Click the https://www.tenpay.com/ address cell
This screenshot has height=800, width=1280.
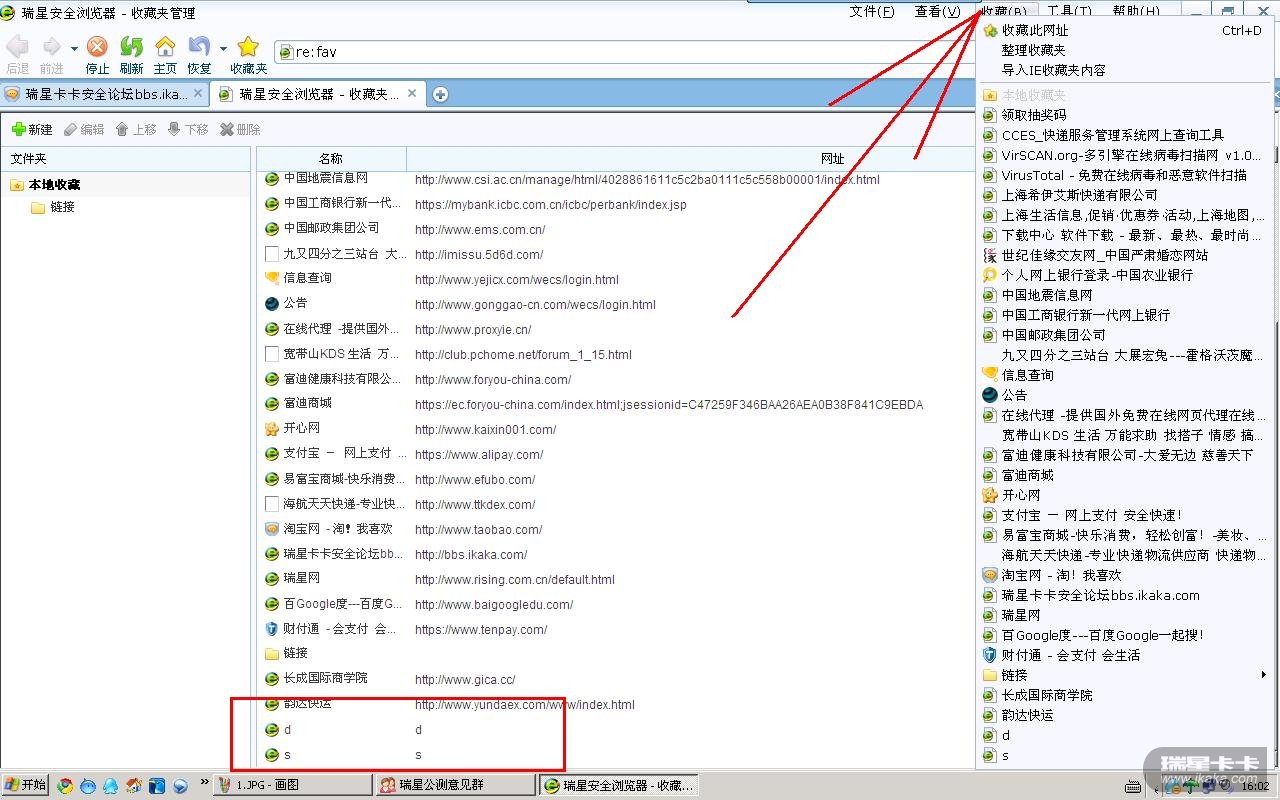click(x=481, y=630)
